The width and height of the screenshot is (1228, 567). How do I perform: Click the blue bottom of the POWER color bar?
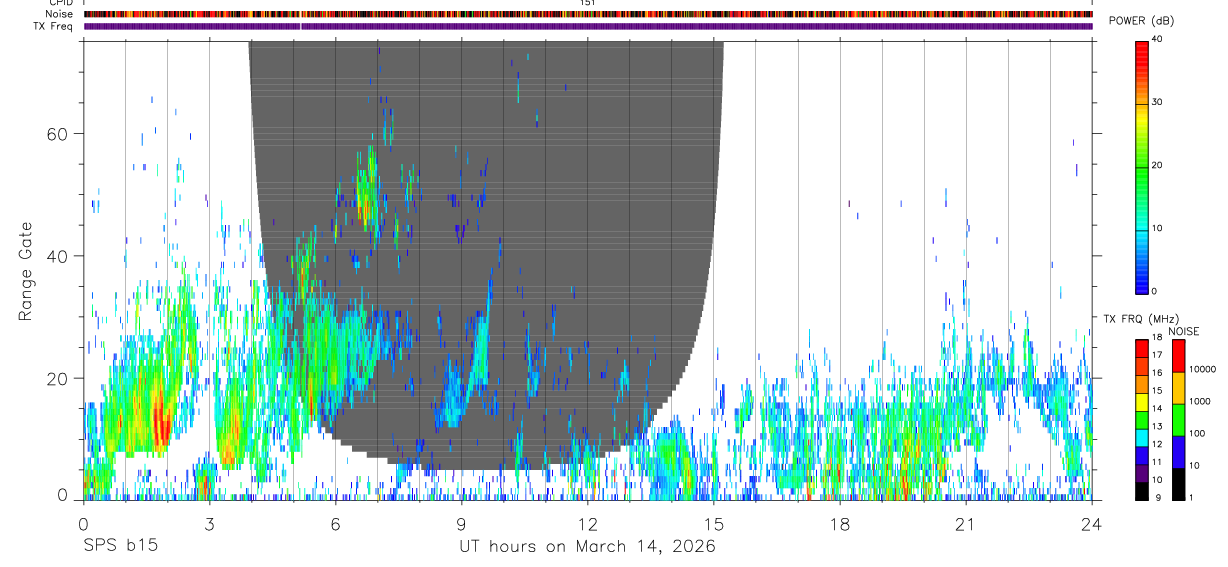point(1142,282)
